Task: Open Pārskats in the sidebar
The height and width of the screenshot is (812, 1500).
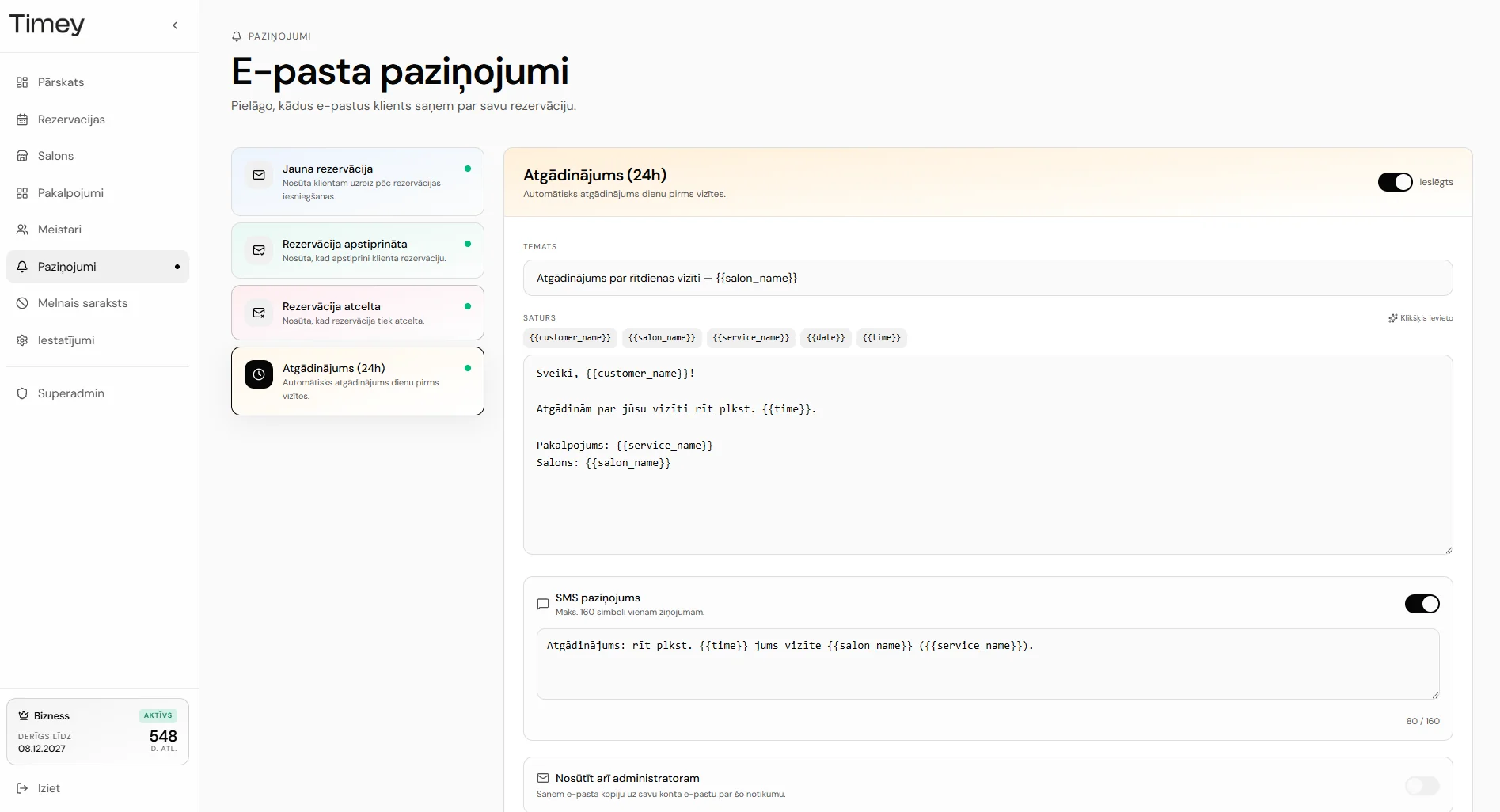Action: coord(98,82)
